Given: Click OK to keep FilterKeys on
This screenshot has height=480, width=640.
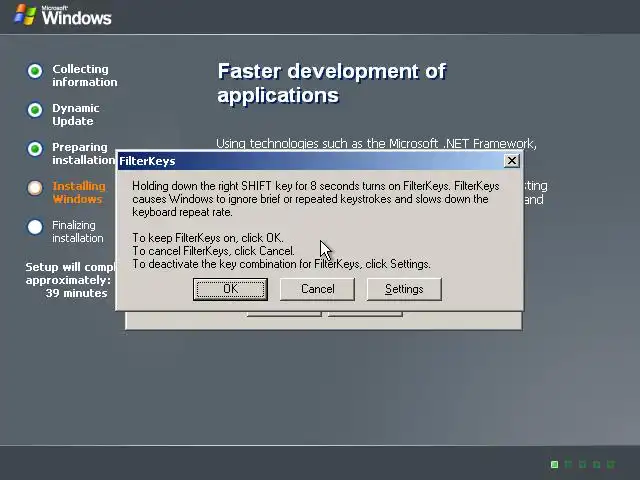Looking at the screenshot, I should [x=230, y=289].
